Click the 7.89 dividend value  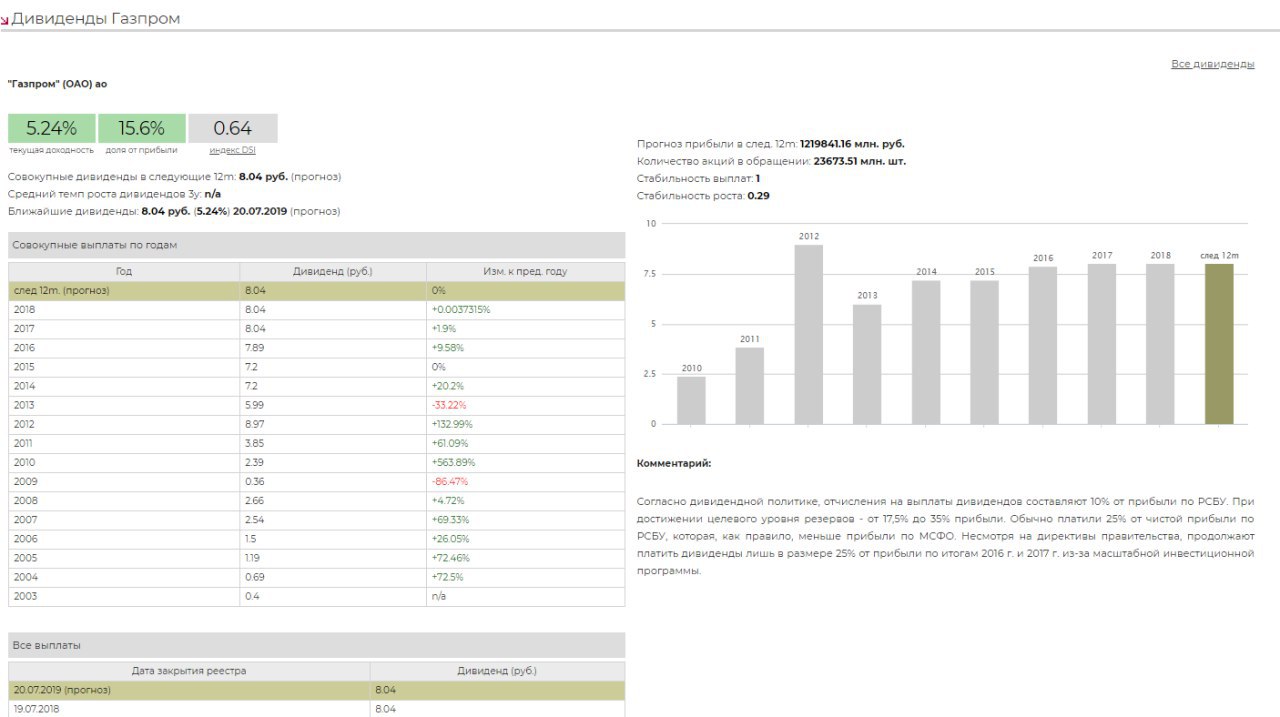click(x=255, y=348)
